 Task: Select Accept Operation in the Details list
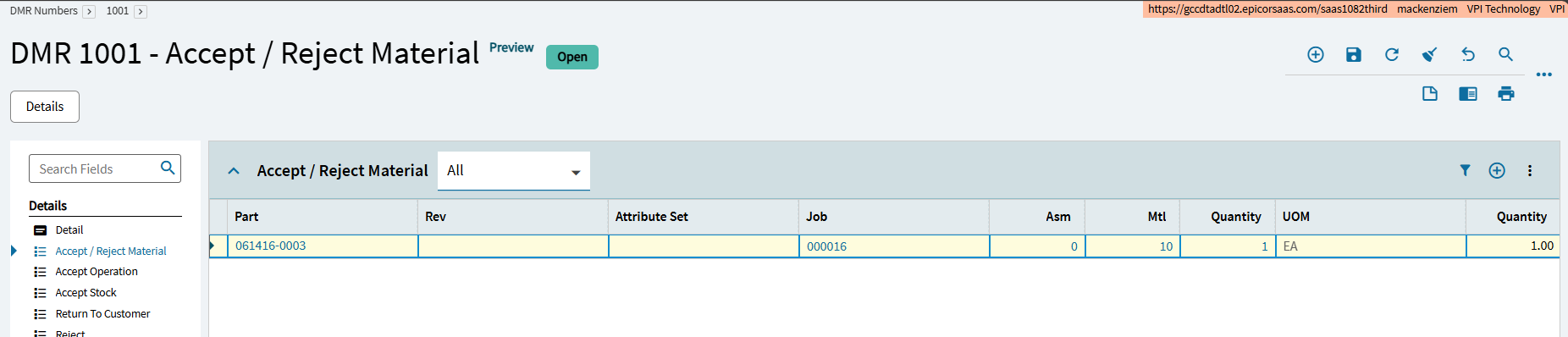pyautogui.click(x=97, y=272)
